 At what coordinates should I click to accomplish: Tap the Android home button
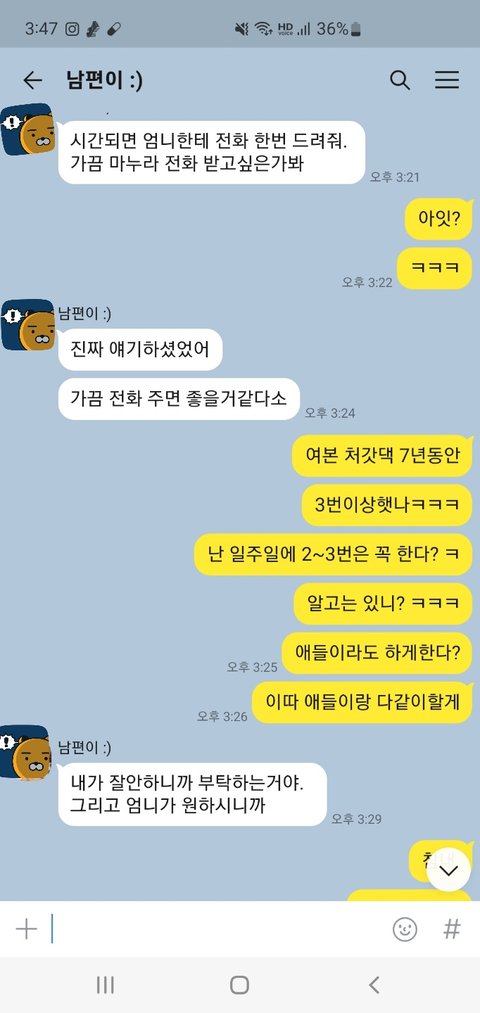coord(240,985)
